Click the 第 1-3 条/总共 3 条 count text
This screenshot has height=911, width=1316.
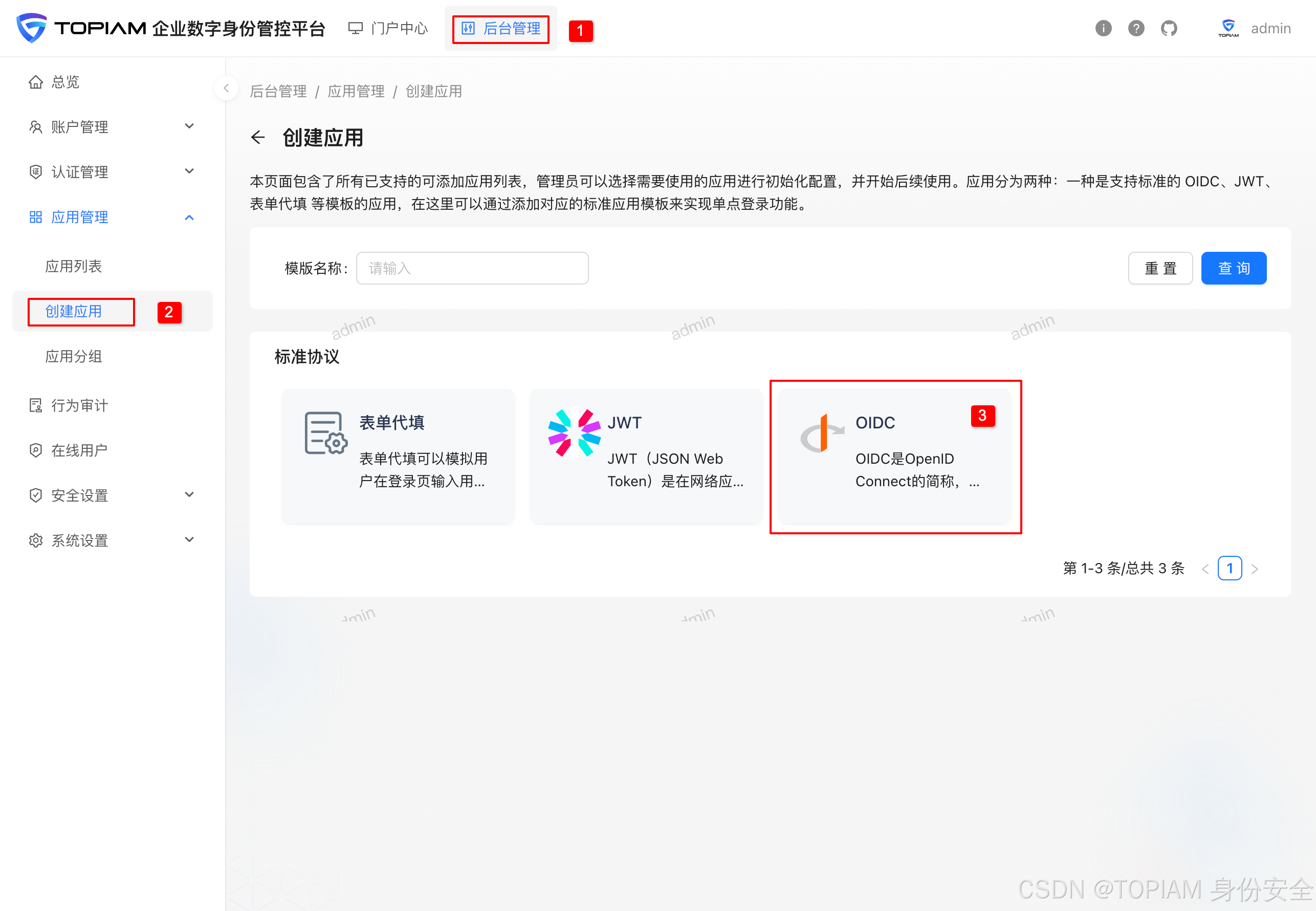(1124, 569)
